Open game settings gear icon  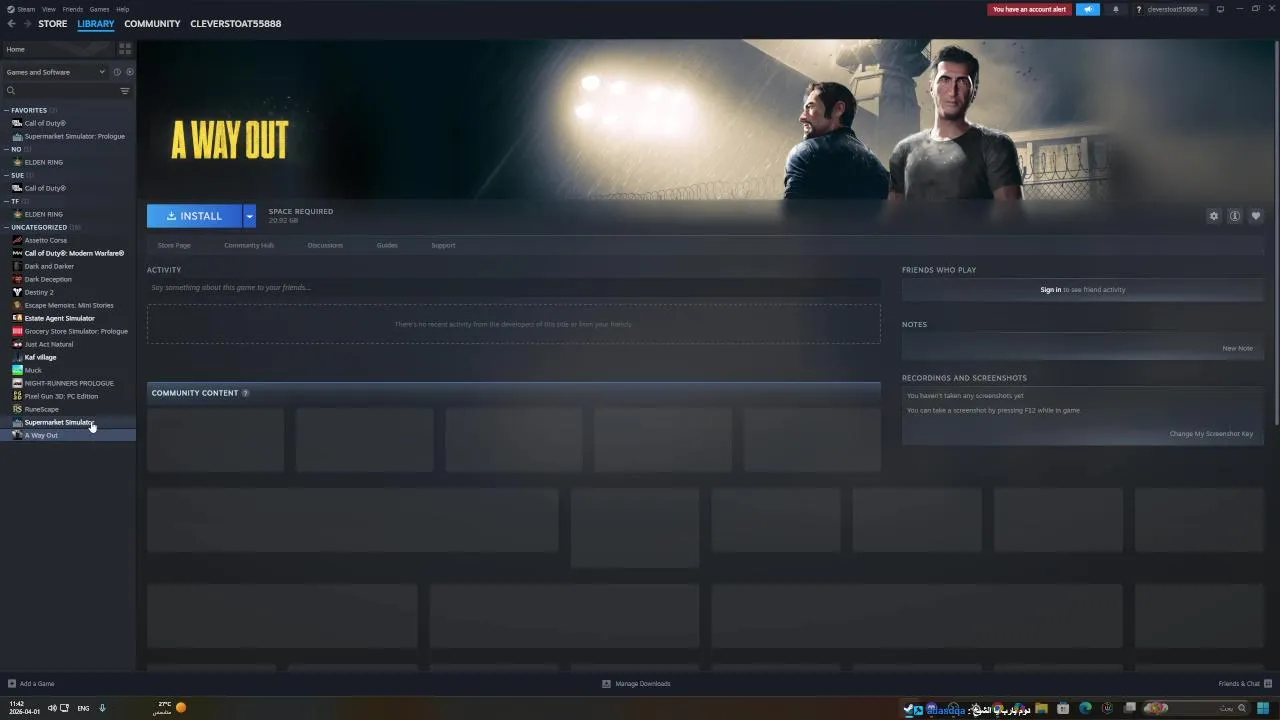pyautogui.click(x=1214, y=216)
